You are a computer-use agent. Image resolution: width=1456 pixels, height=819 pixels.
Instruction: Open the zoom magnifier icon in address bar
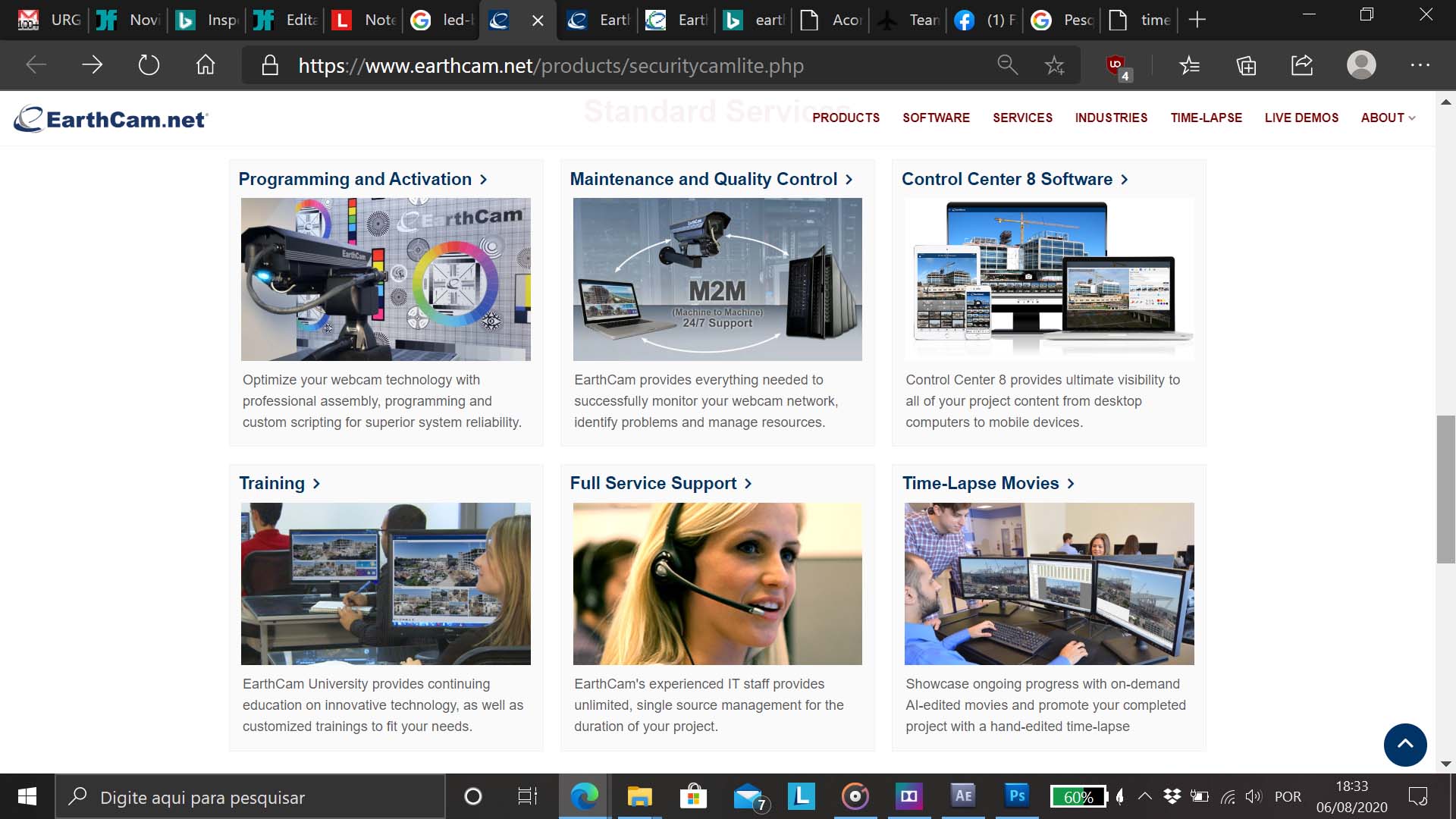coord(1007,65)
